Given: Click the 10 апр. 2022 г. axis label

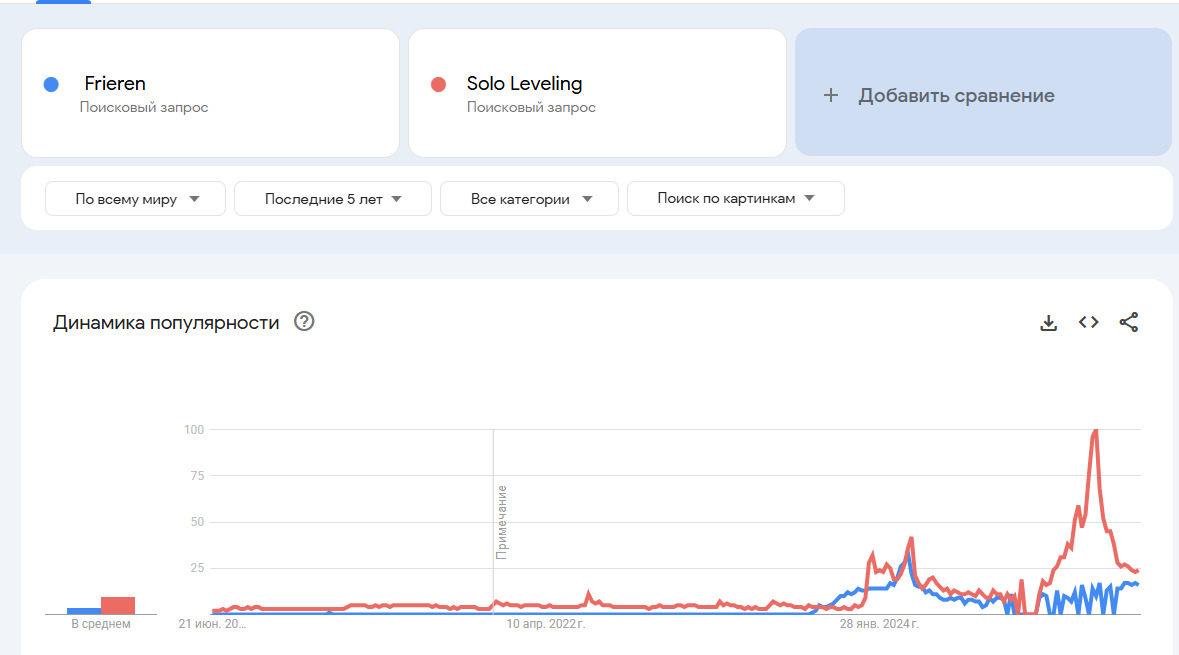Looking at the screenshot, I should [x=545, y=625].
